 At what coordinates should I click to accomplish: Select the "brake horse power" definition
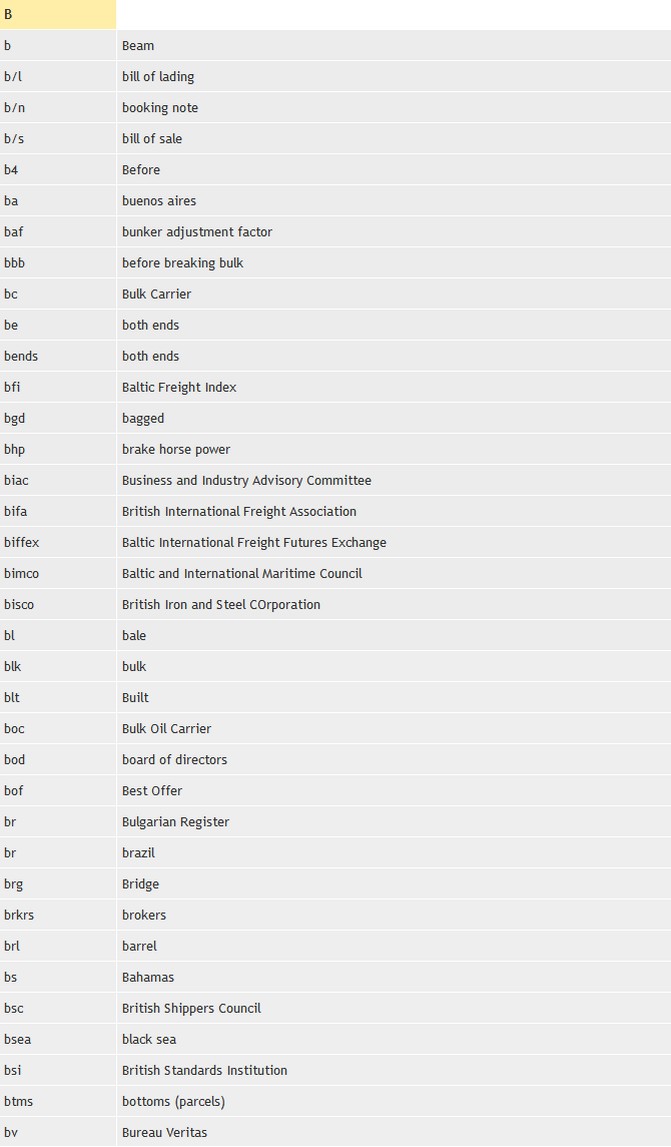pos(176,449)
